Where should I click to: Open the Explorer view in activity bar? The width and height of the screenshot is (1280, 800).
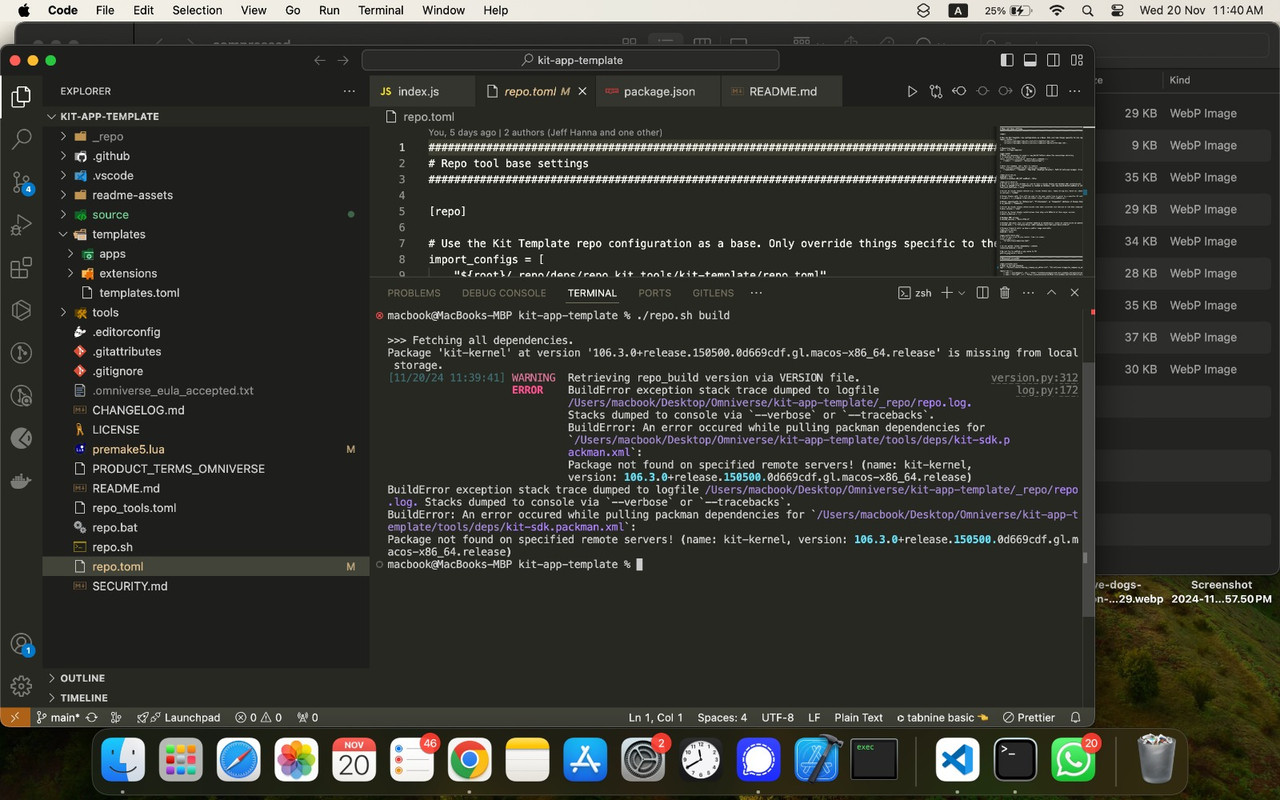coord(21,97)
